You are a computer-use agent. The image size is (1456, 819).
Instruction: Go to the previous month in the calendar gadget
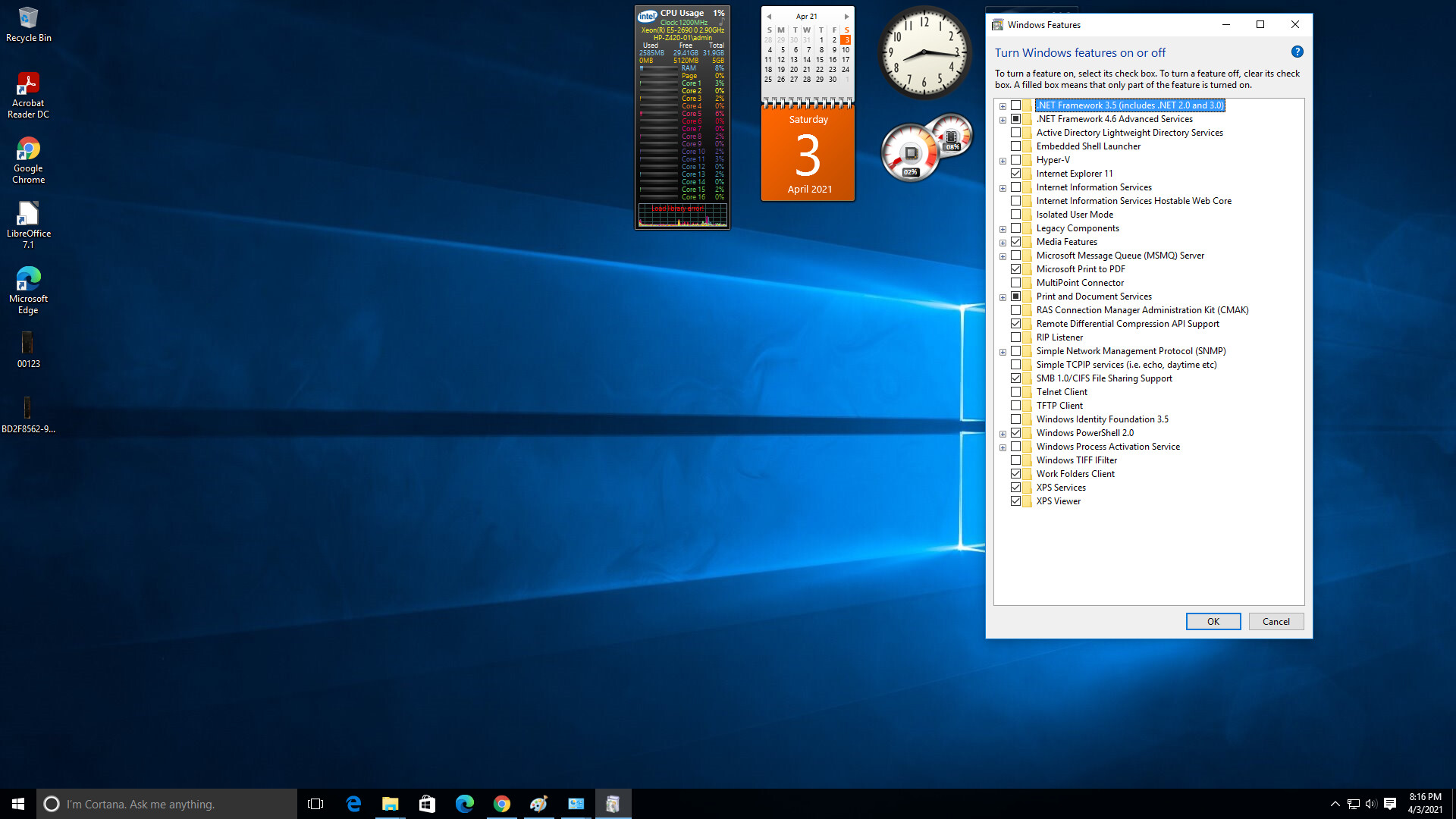(x=769, y=17)
